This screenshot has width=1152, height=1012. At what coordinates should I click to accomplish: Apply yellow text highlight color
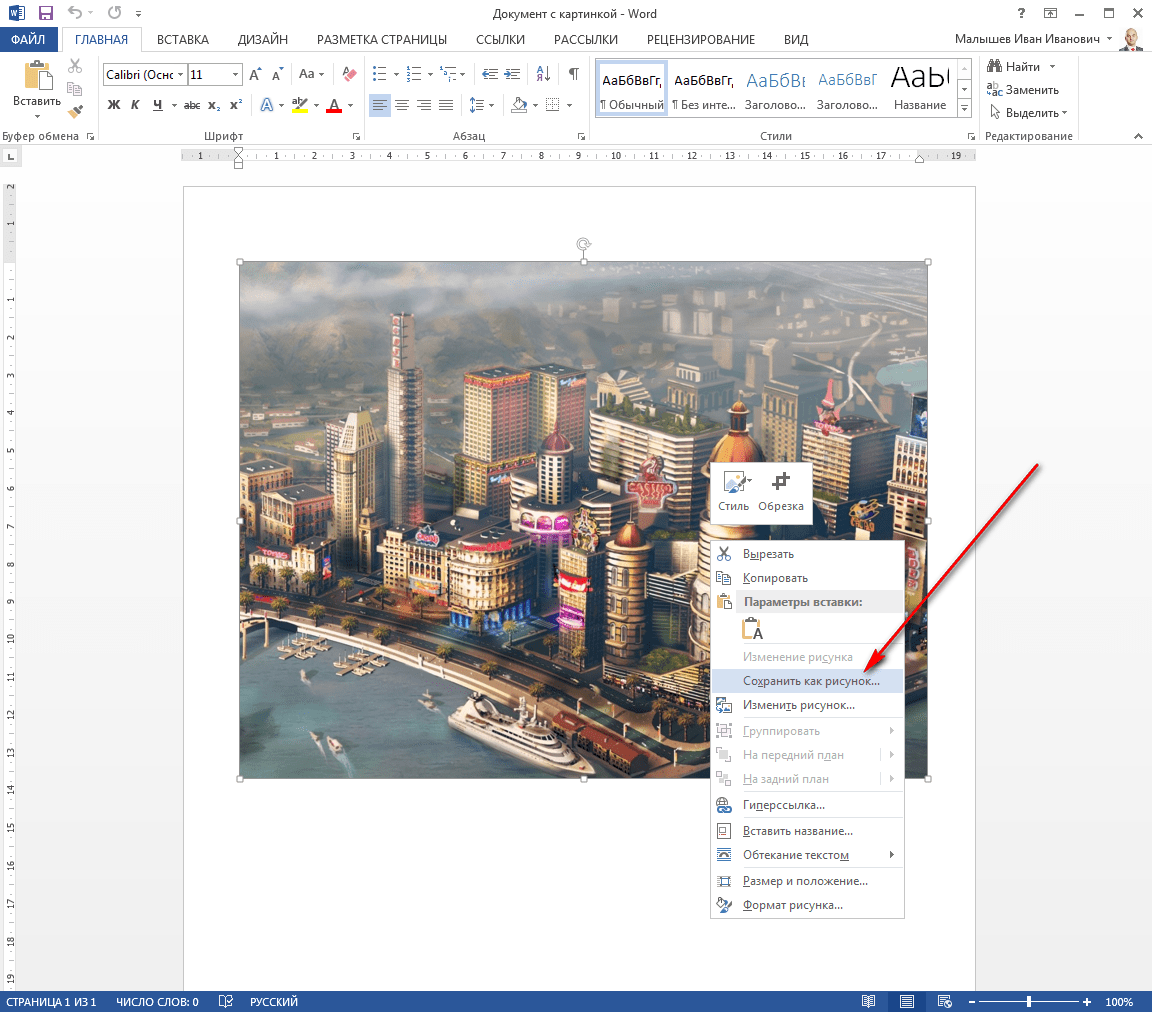pos(299,105)
